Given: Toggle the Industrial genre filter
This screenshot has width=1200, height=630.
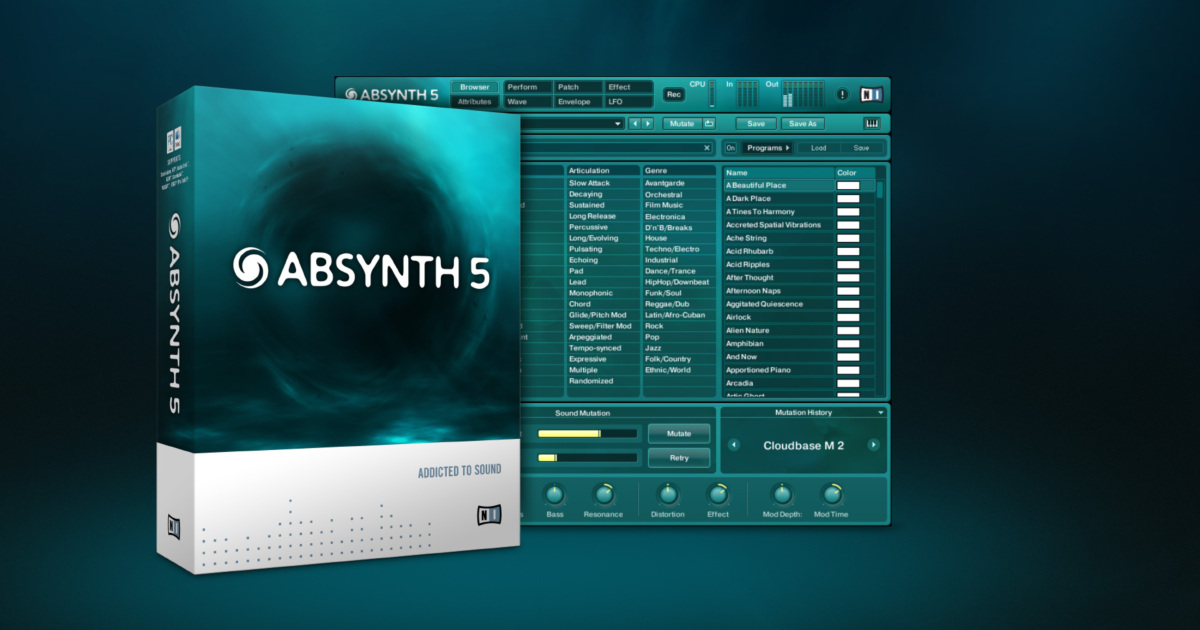Looking at the screenshot, I should [x=679, y=260].
